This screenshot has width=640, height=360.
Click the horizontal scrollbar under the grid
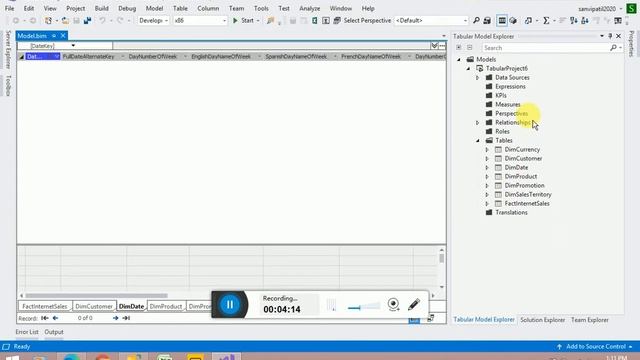[96, 296]
